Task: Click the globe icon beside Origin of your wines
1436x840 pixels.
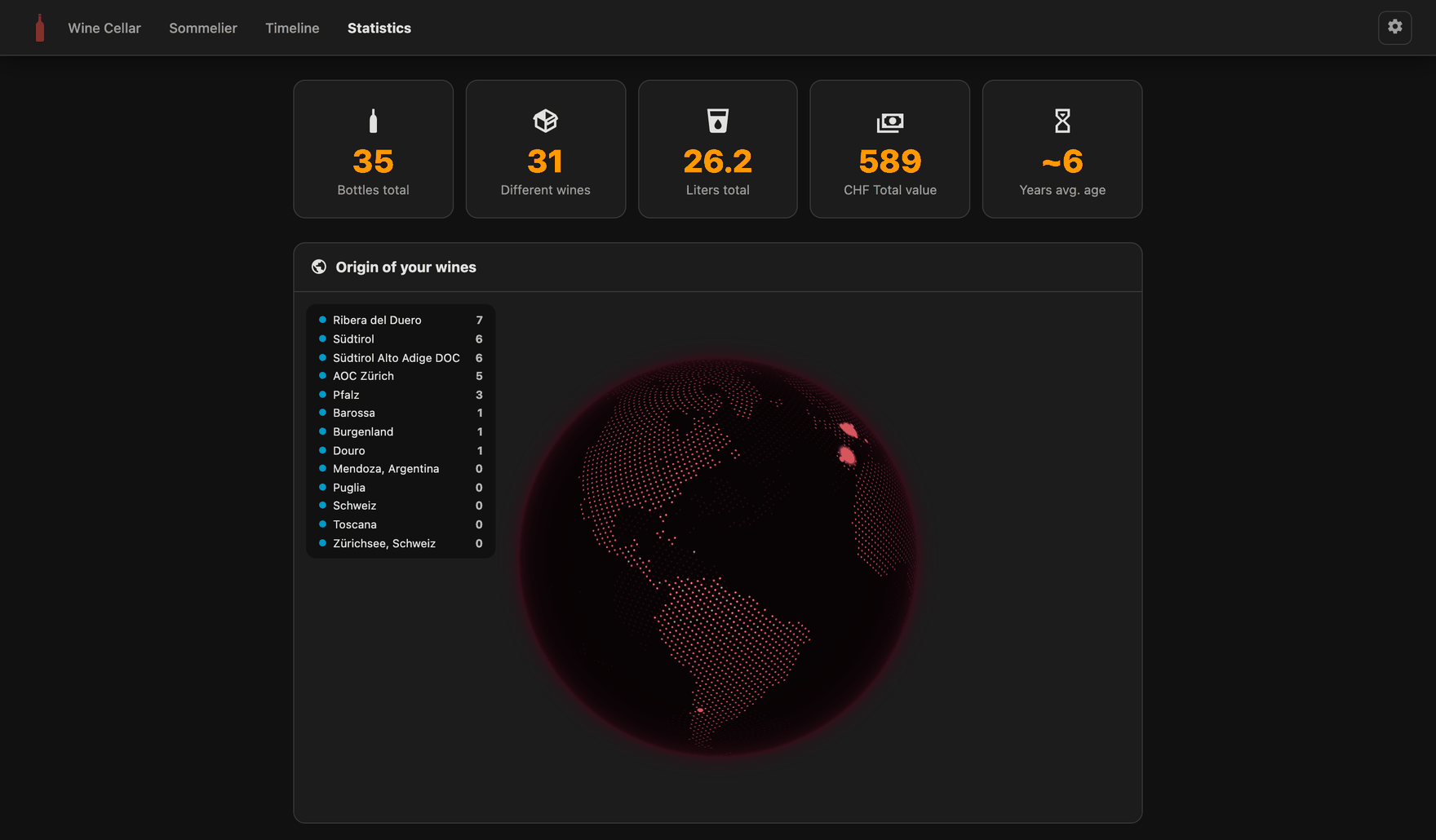Action: click(319, 267)
